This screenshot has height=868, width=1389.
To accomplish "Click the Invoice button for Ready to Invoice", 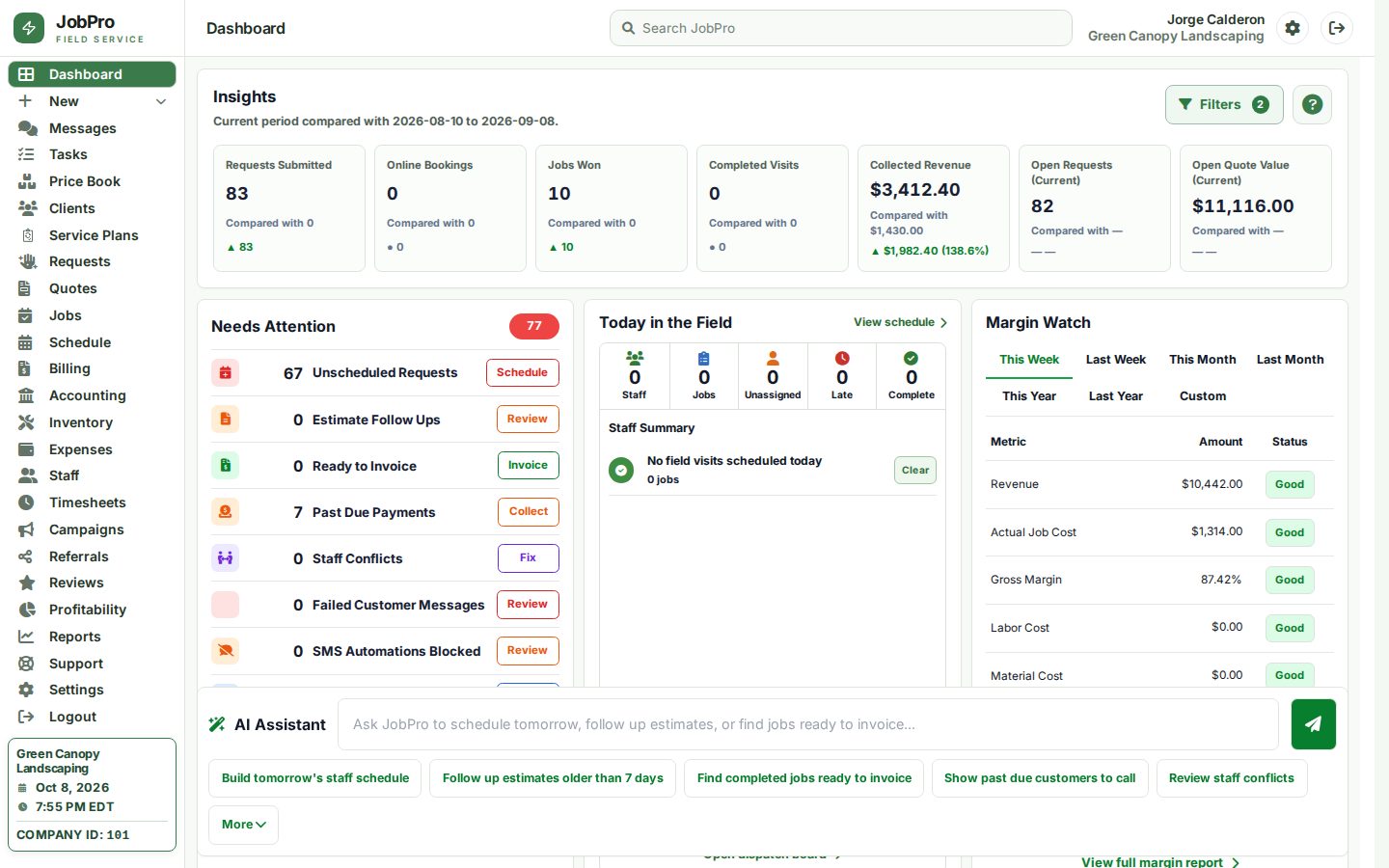I will 528,465.
